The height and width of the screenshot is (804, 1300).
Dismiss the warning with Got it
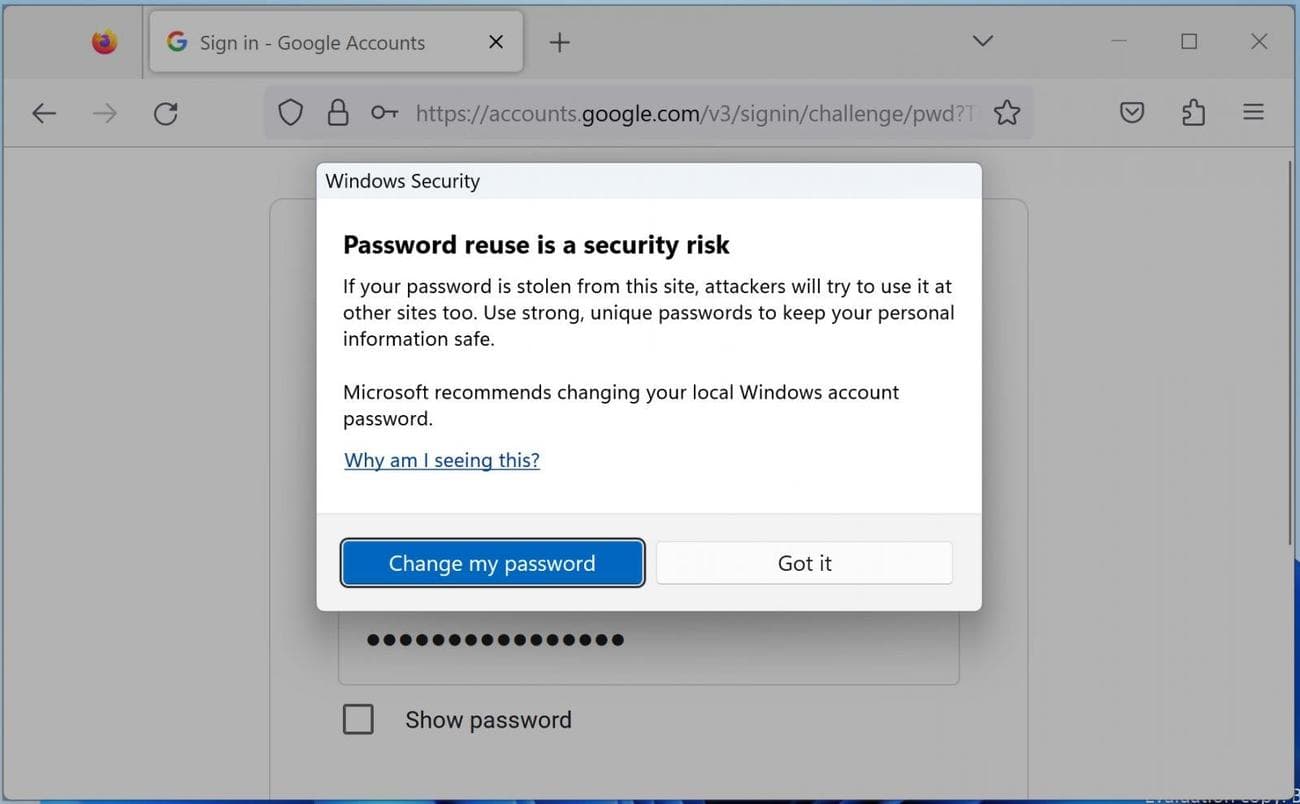[804, 563]
